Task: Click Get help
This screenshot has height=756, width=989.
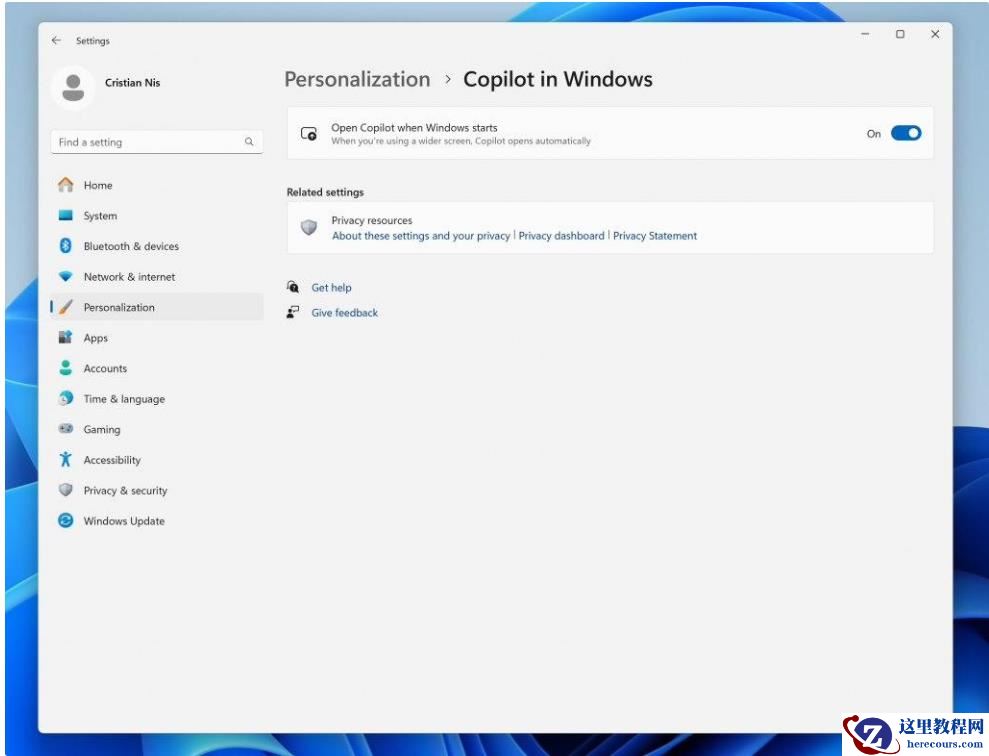Action: (x=331, y=287)
